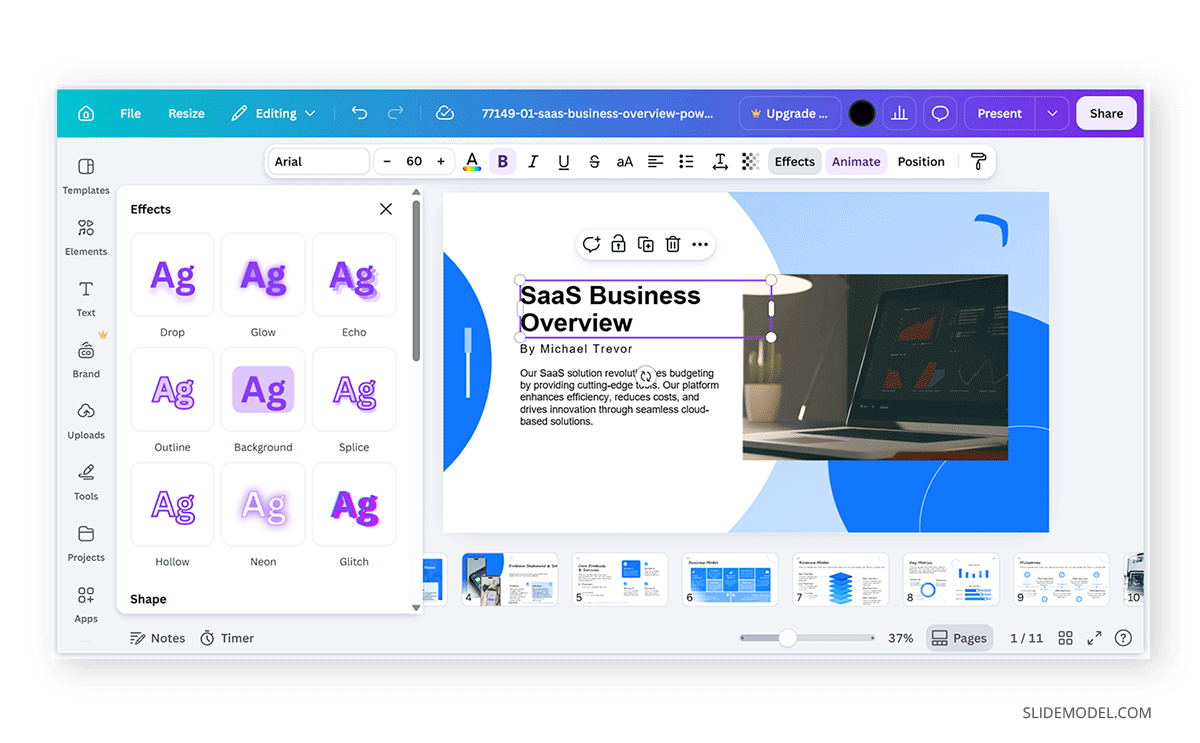The height and width of the screenshot is (743, 1200).
Task: Go to Canva home icon
Action: 86,113
